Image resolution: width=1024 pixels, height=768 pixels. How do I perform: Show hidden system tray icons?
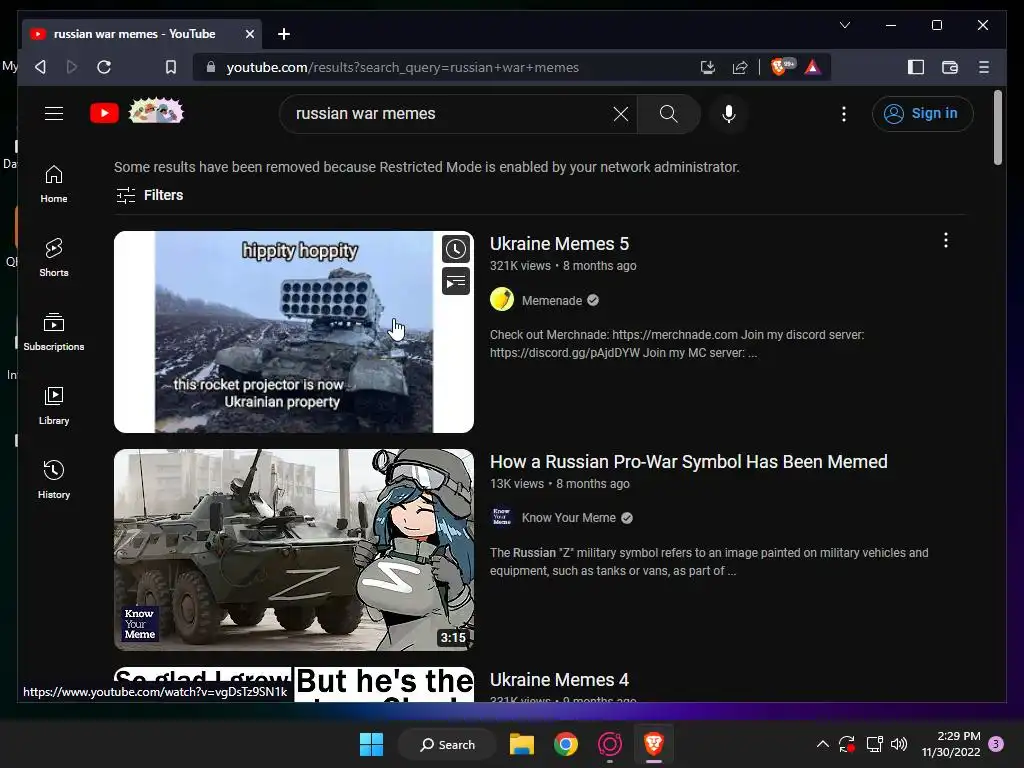(823, 744)
